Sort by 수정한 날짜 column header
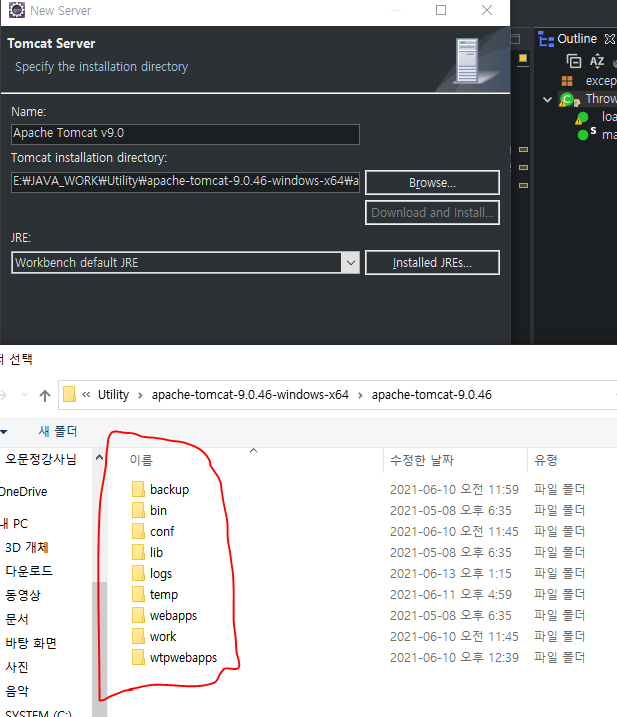Image resolution: width=617 pixels, height=717 pixels. [x=422, y=460]
